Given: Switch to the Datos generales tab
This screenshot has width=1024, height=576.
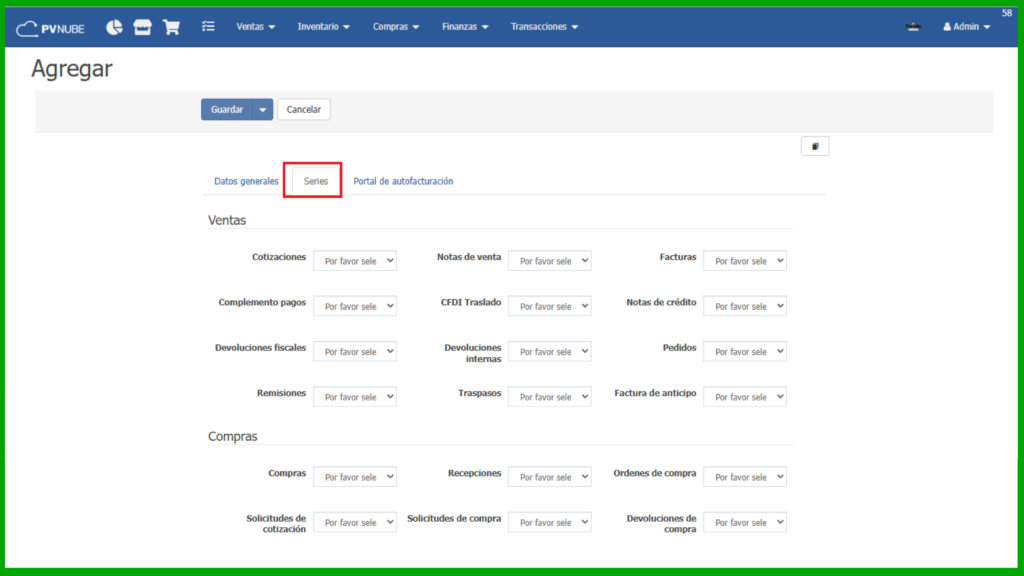Looking at the screenshot, I should pos(246,181).
